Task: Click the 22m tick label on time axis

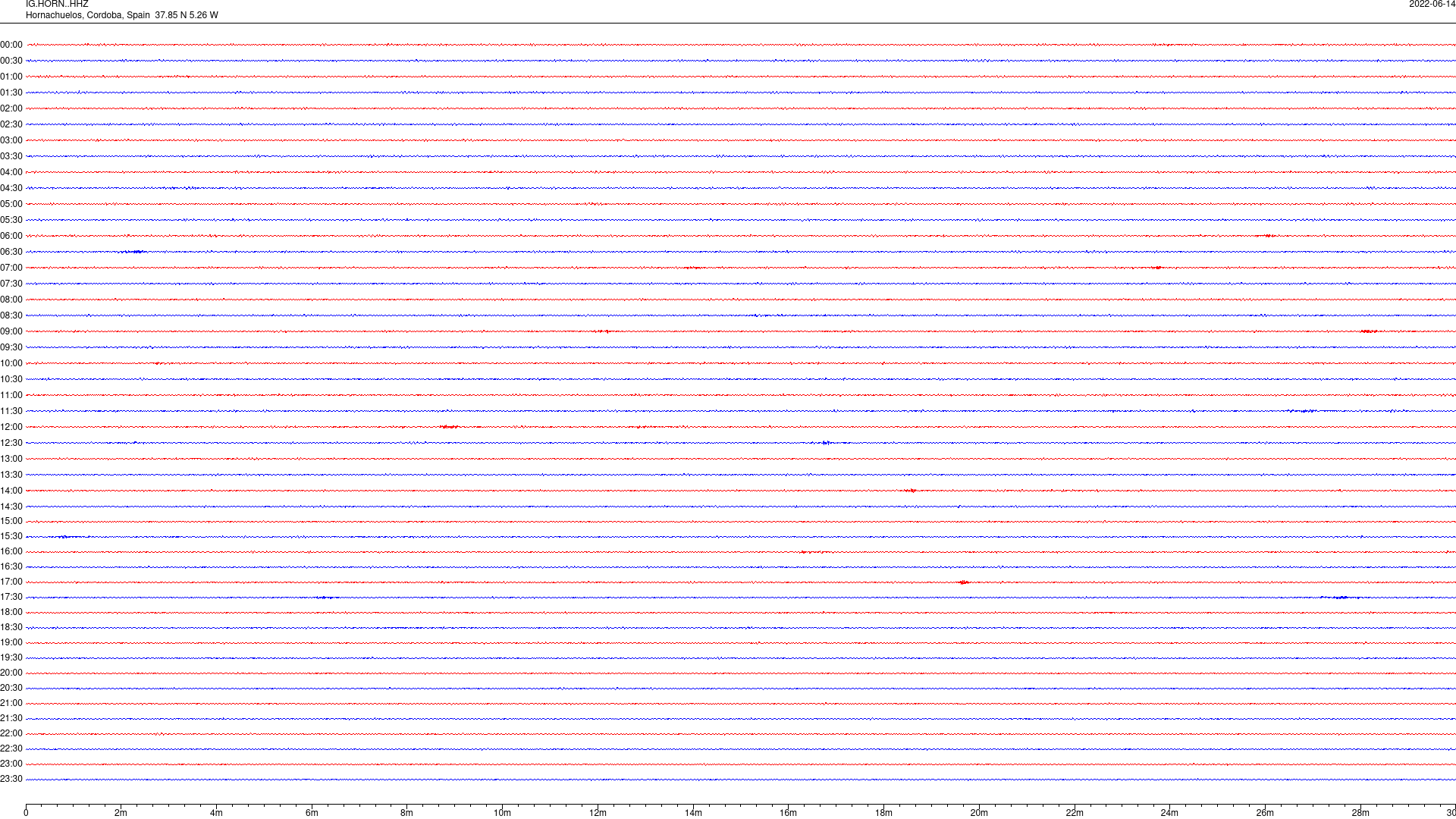Action: click(1075, 813)
